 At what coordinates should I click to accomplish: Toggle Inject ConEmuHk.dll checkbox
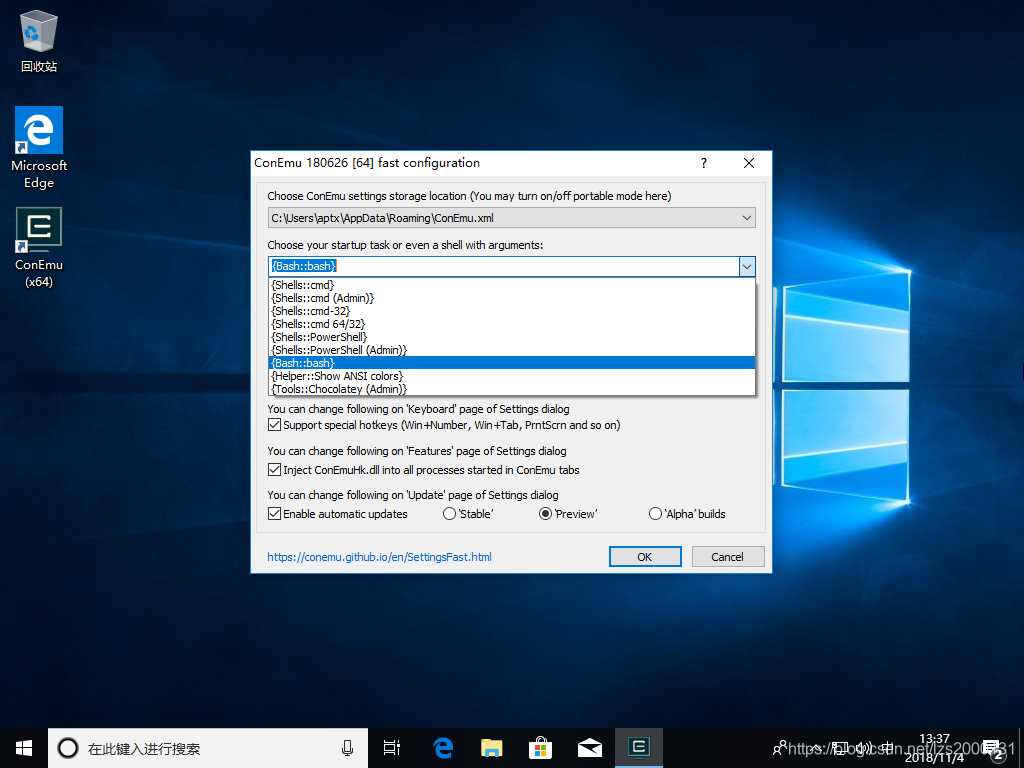coord(274,470)
